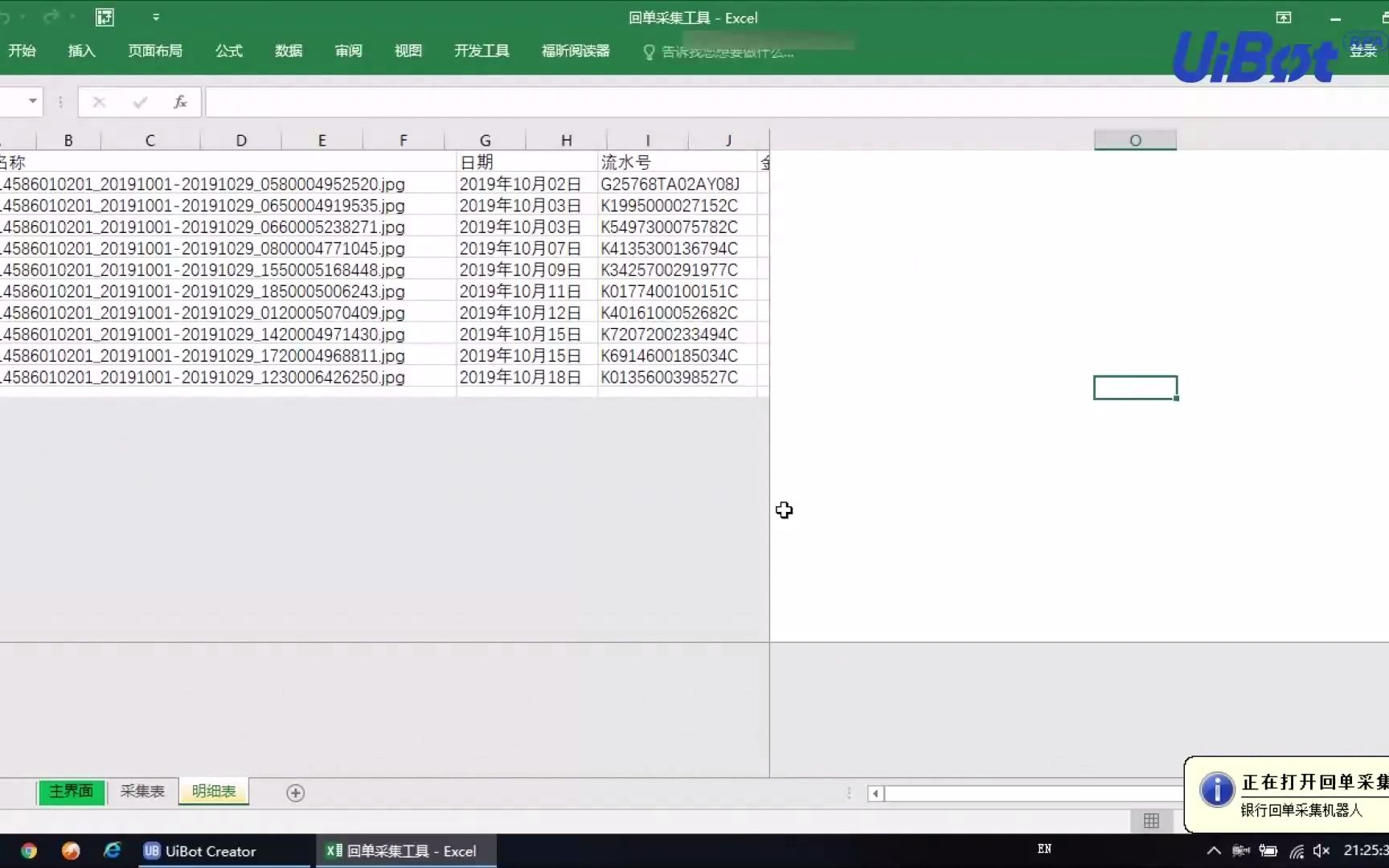Click filename ending 0800004771045.jpg
The image size is (1389, 868).
pos(203,248)
